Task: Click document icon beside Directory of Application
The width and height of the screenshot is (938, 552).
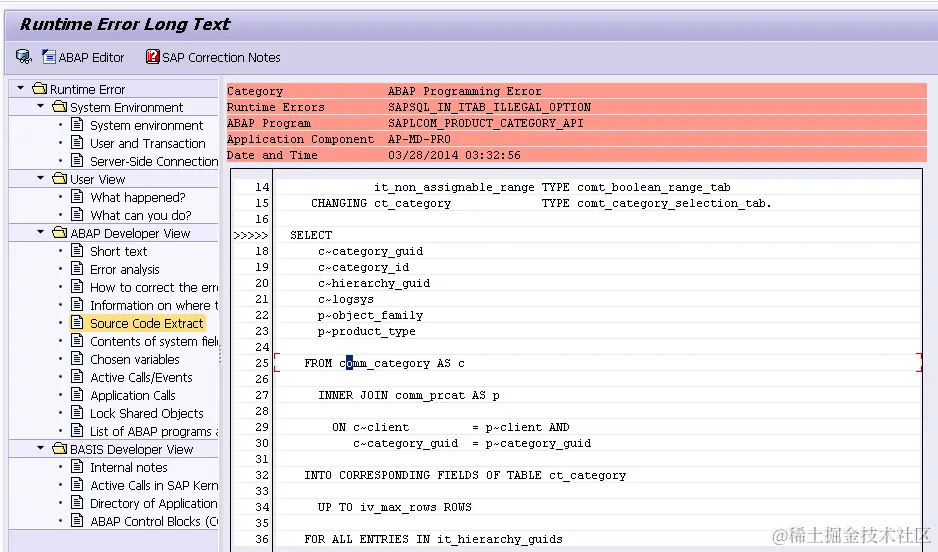Action: pyautogui.click(x=77, y=502)
